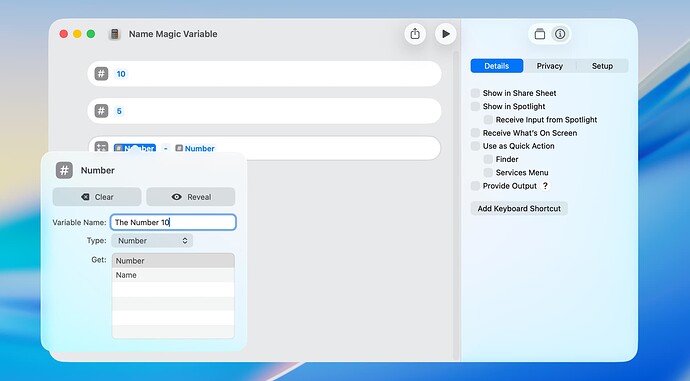
Task: Run the shortcut with play button
Action: (445, 34)
